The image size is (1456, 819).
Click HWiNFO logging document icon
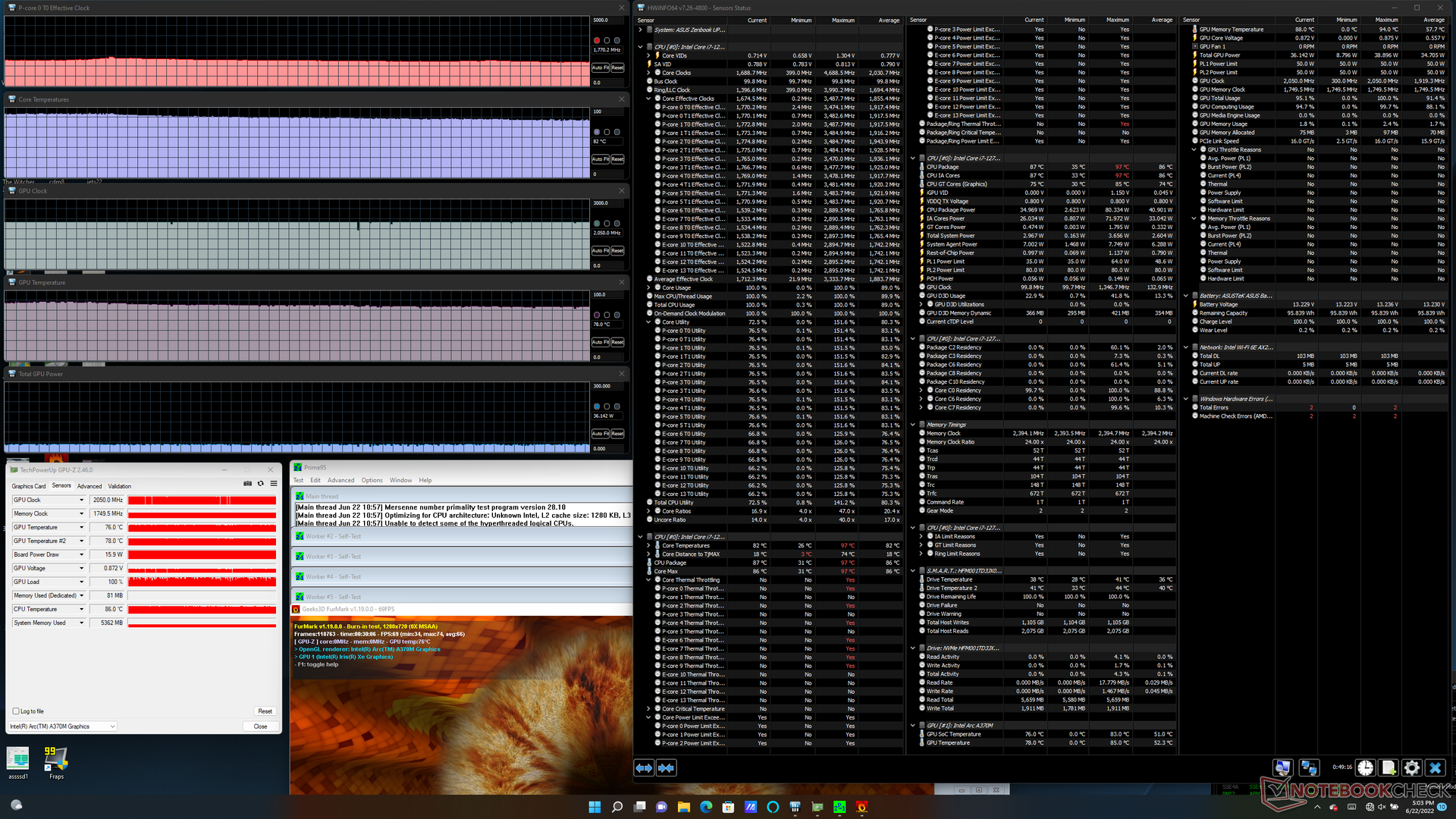click(1388, 767)
